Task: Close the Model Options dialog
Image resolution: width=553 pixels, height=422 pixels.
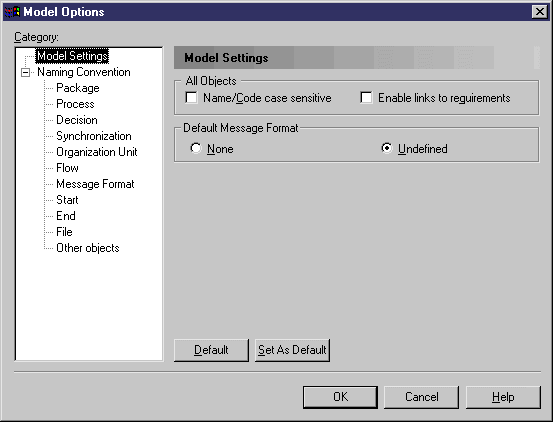Action: [539, 12]
